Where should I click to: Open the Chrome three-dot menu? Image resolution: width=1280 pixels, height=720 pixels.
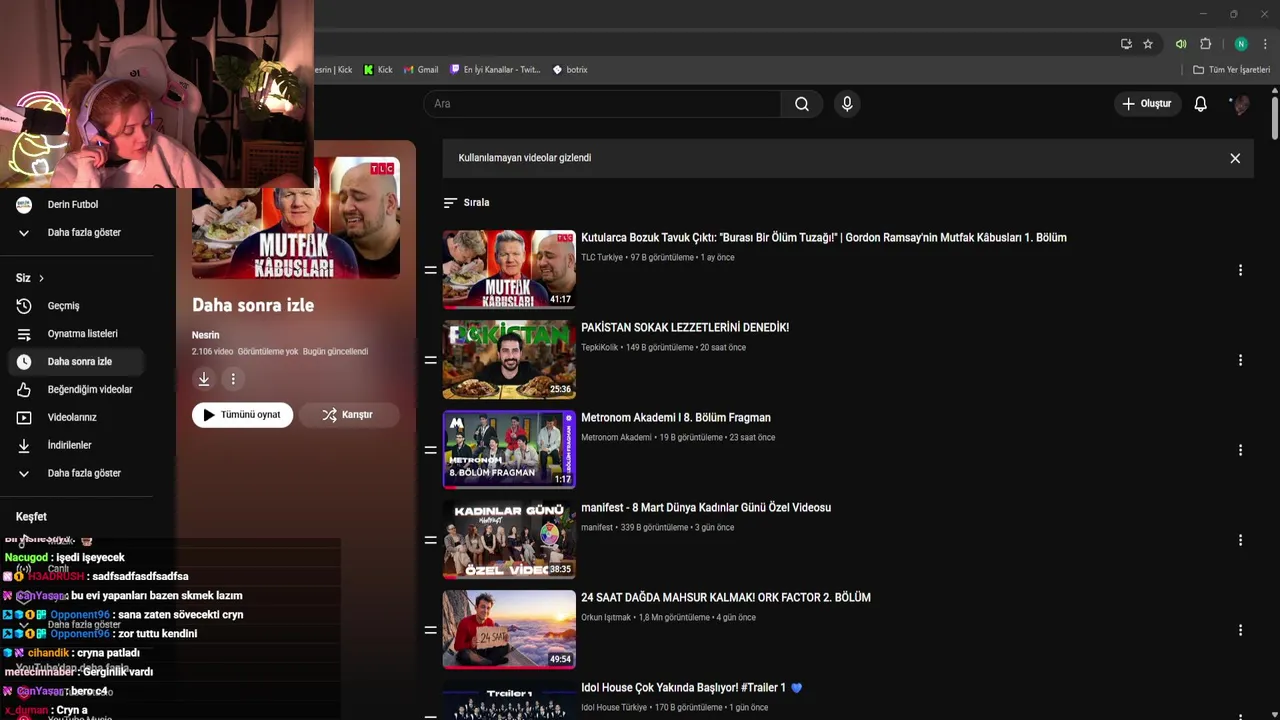(x=1266, y=44)
